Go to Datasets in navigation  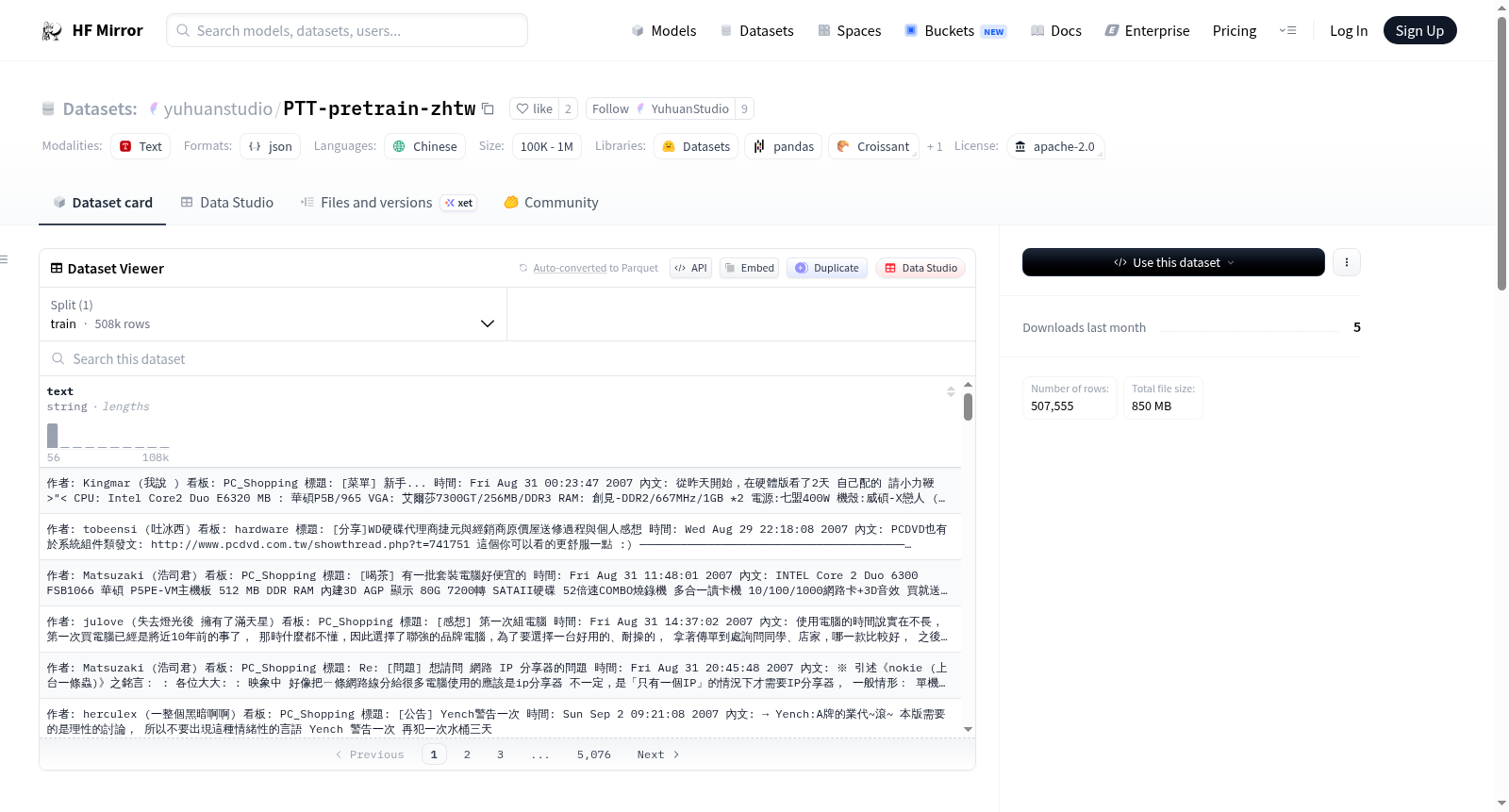tap(756, 30)
